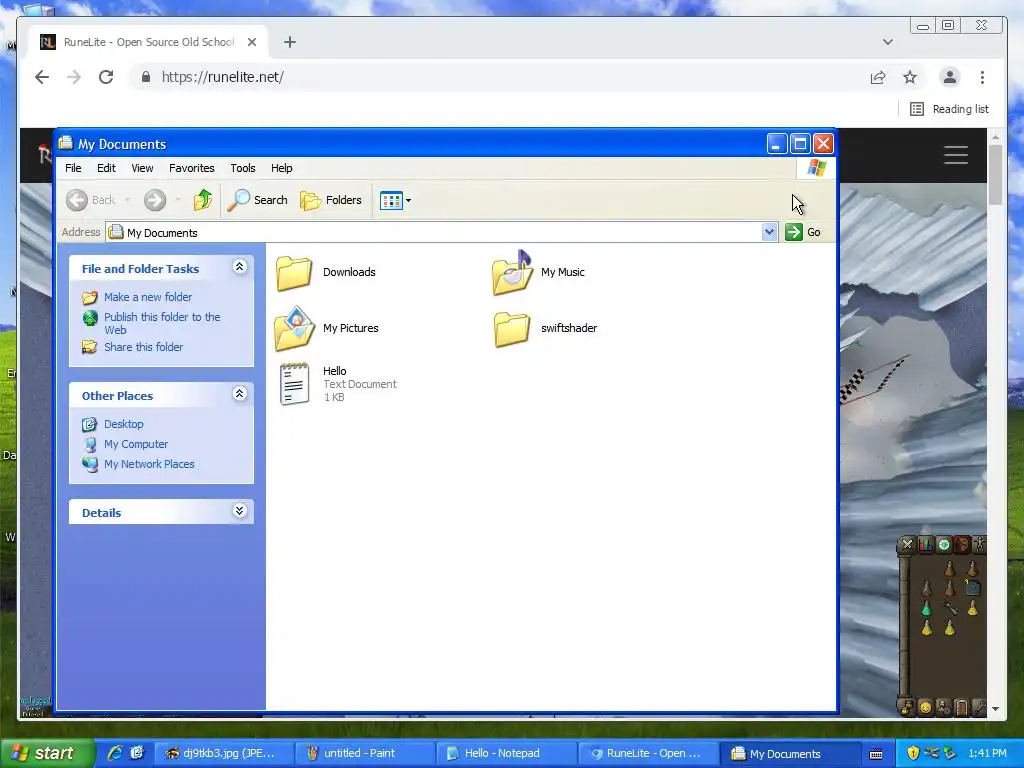
Task: Expand the Details panel
Action: pyautogui.click(x=240, y=511)
